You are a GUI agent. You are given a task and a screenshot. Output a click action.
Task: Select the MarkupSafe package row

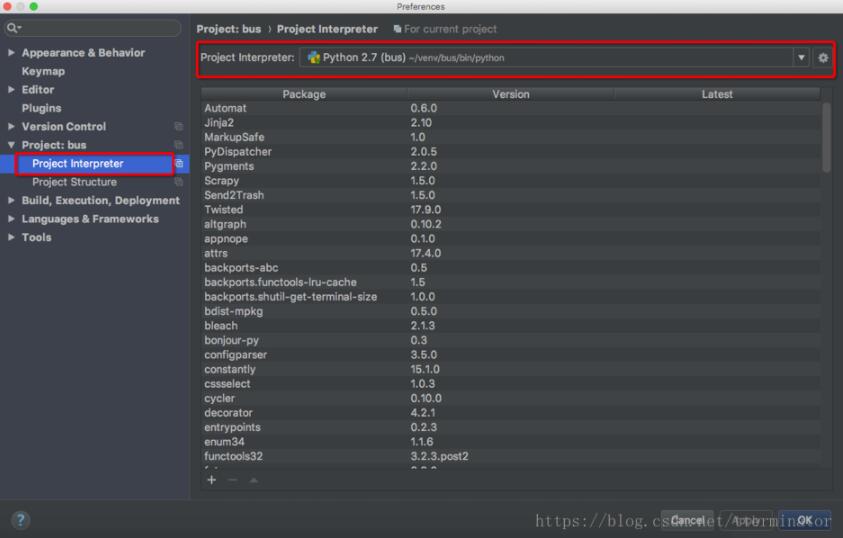tap(511, 137)
